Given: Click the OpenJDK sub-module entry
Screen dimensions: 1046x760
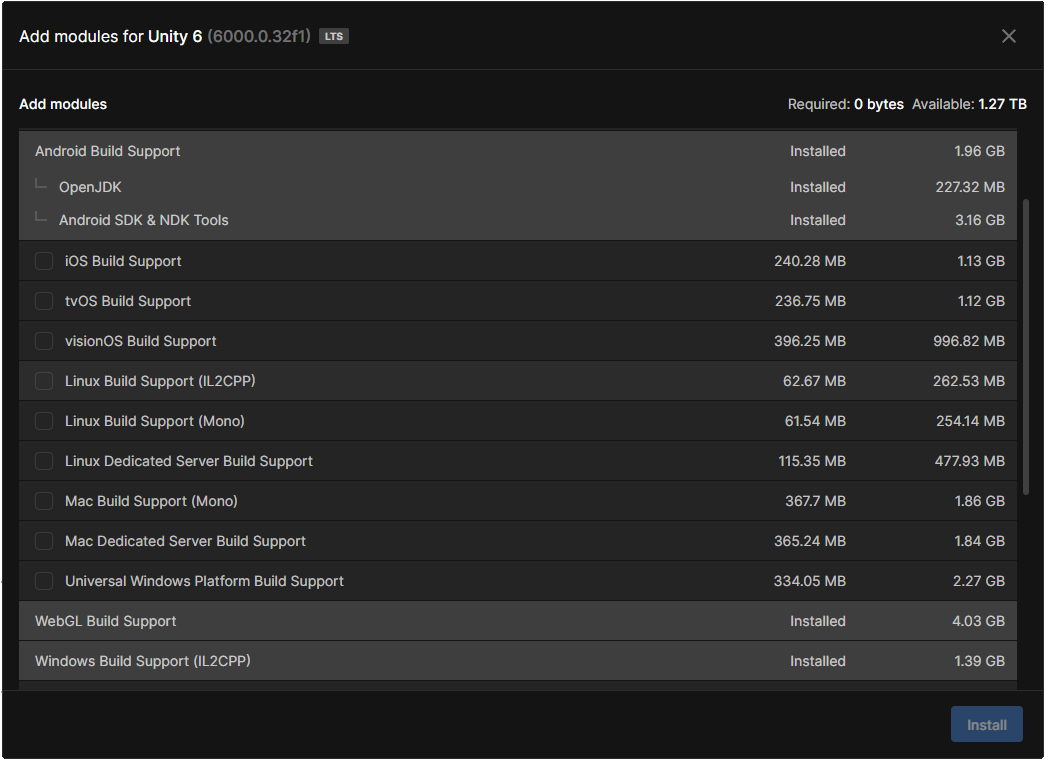Looking at the screenshot, I should point(90,187).
